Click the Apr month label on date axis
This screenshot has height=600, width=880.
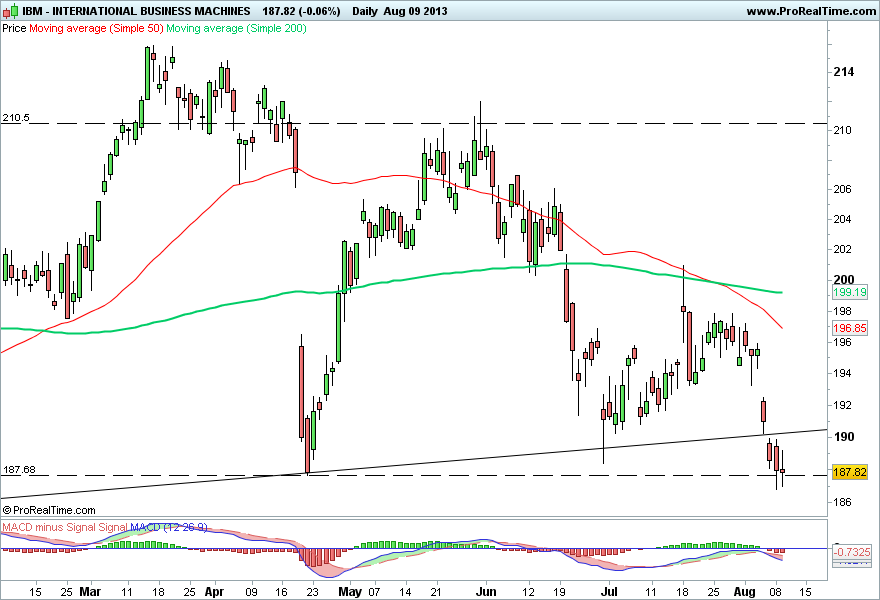click(x=214, y=592)
